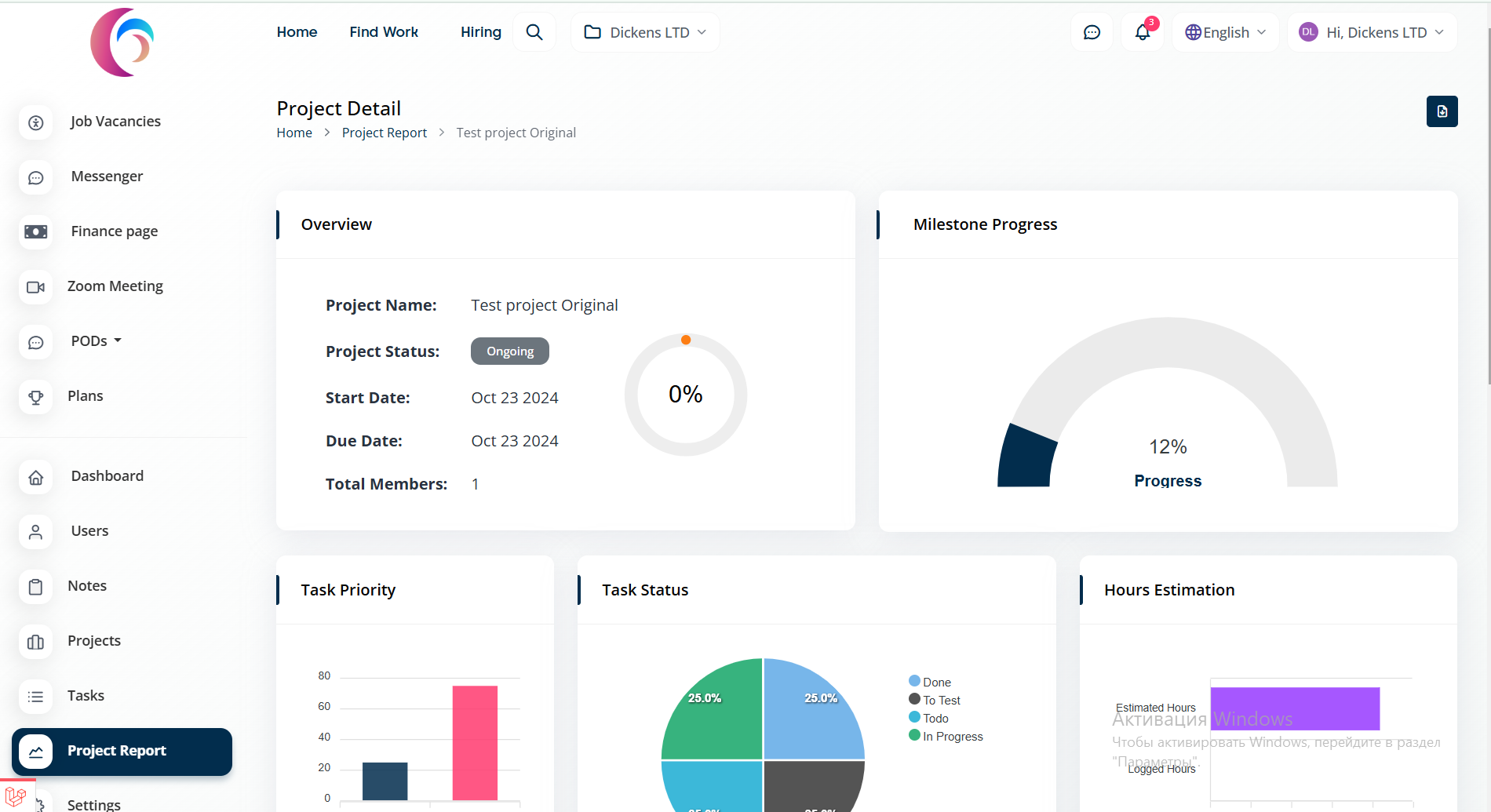Open Projects from sidebar

coord(94,641)
